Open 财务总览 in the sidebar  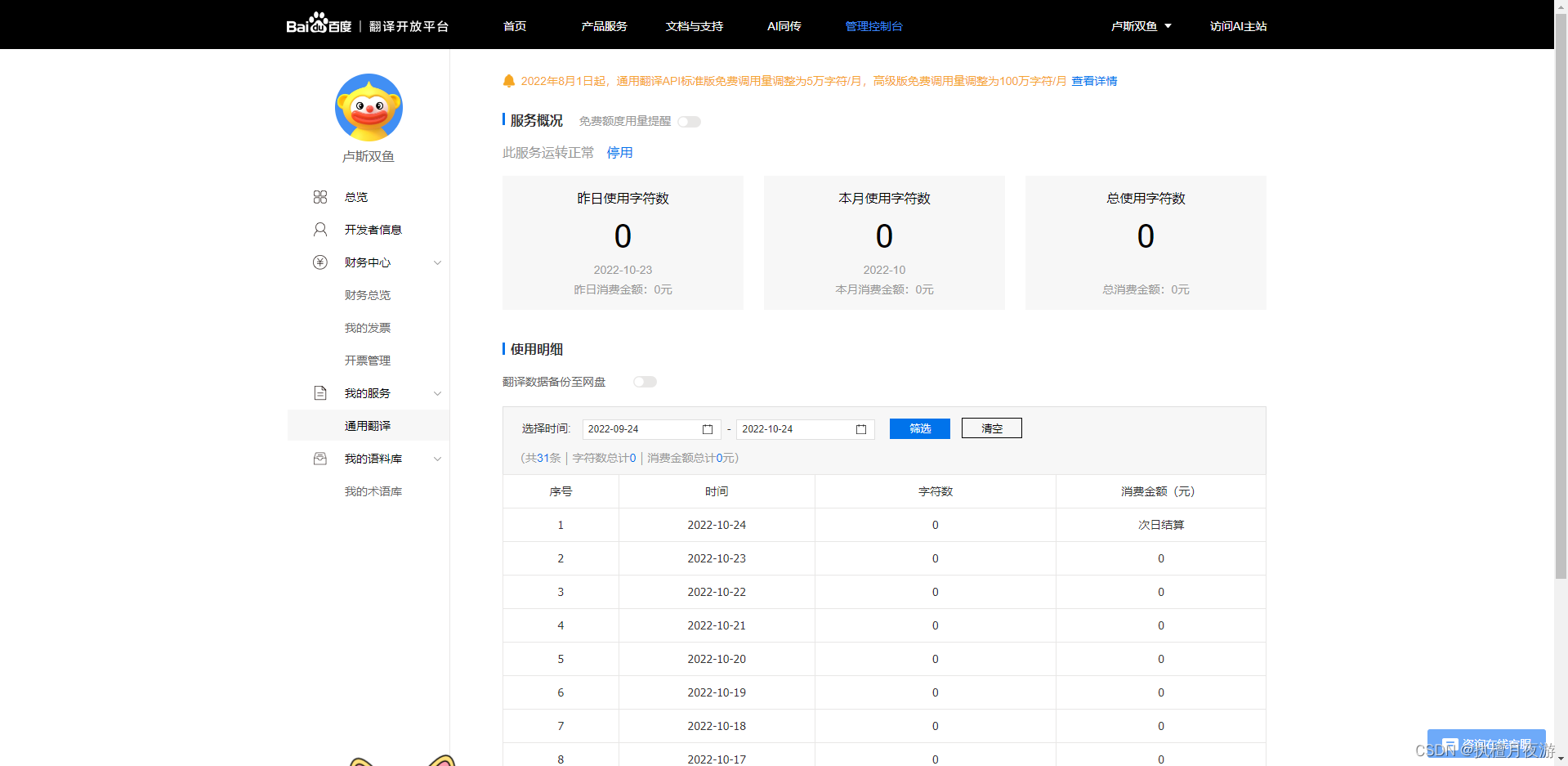pos(368,295)
